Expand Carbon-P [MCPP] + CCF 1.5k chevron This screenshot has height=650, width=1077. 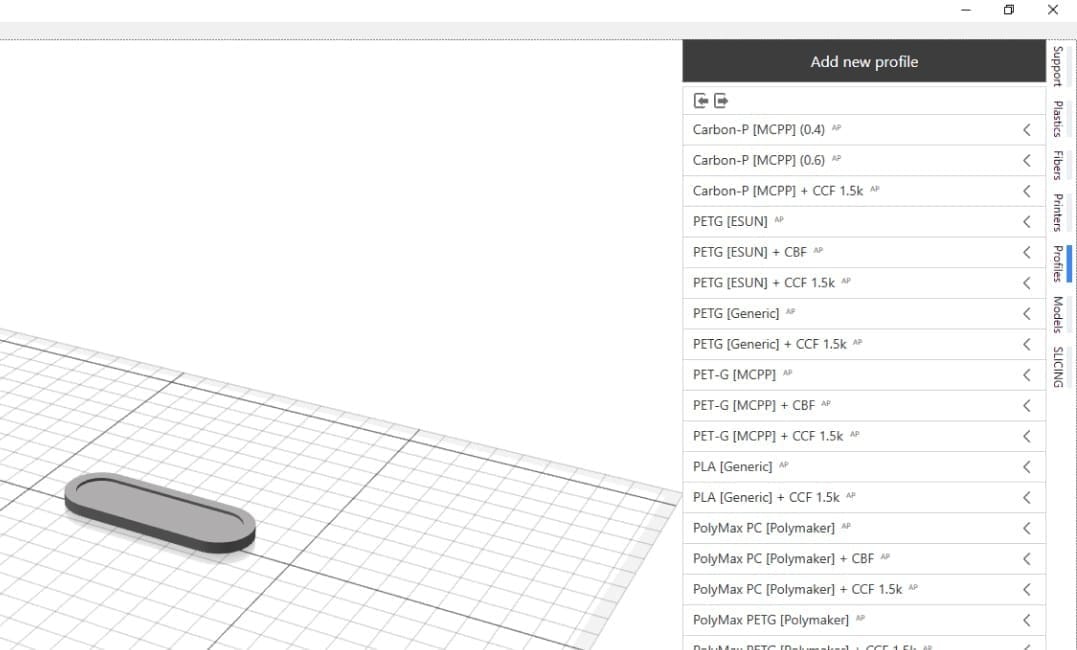pos(1027,191)
